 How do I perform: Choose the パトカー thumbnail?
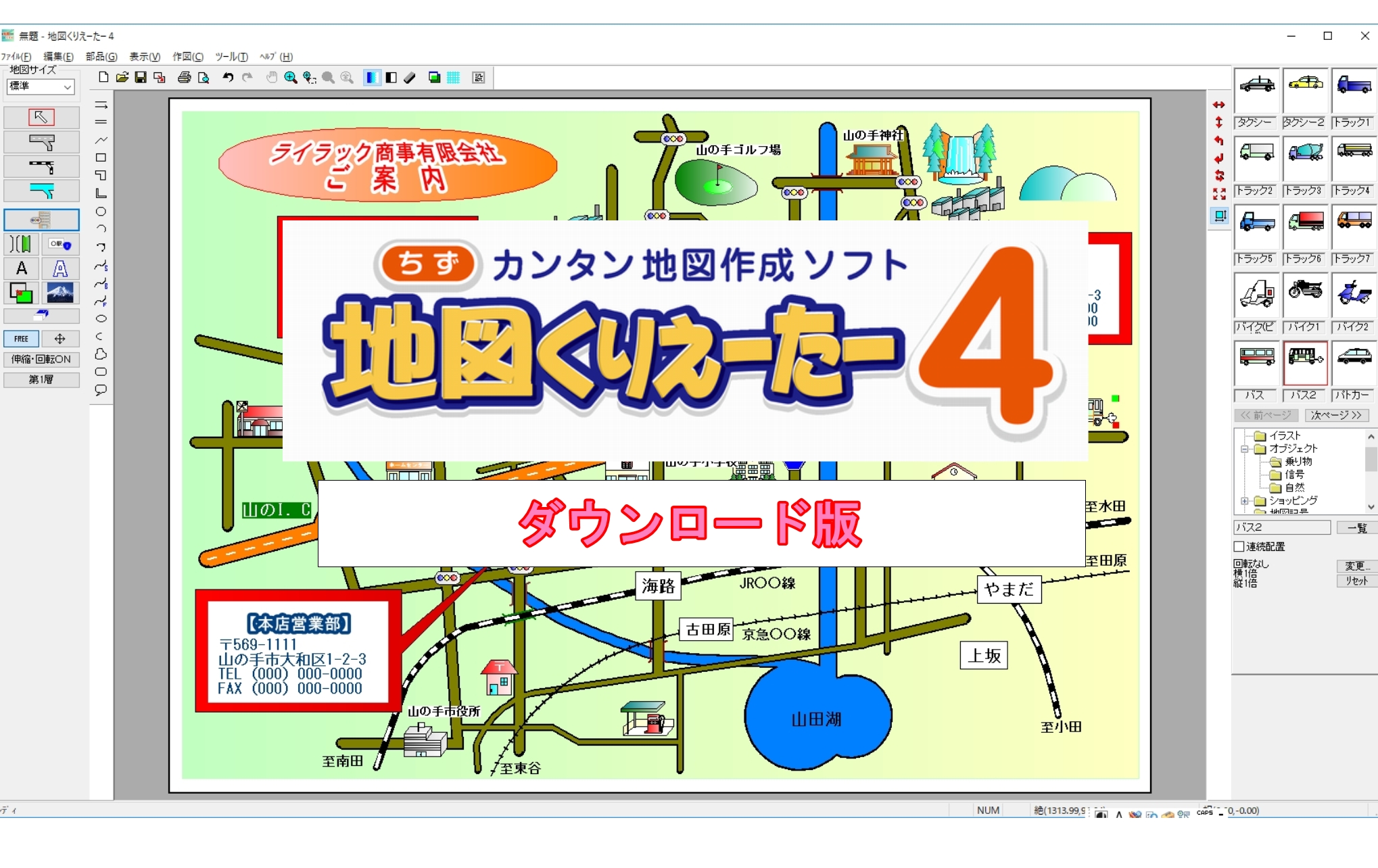(x=1354, y=363)
